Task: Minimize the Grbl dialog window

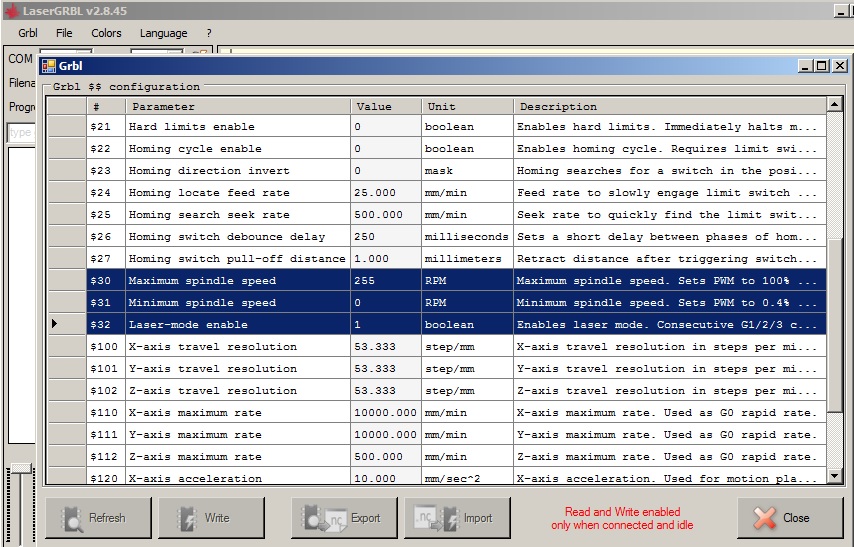Action: [x=806, y=66]
